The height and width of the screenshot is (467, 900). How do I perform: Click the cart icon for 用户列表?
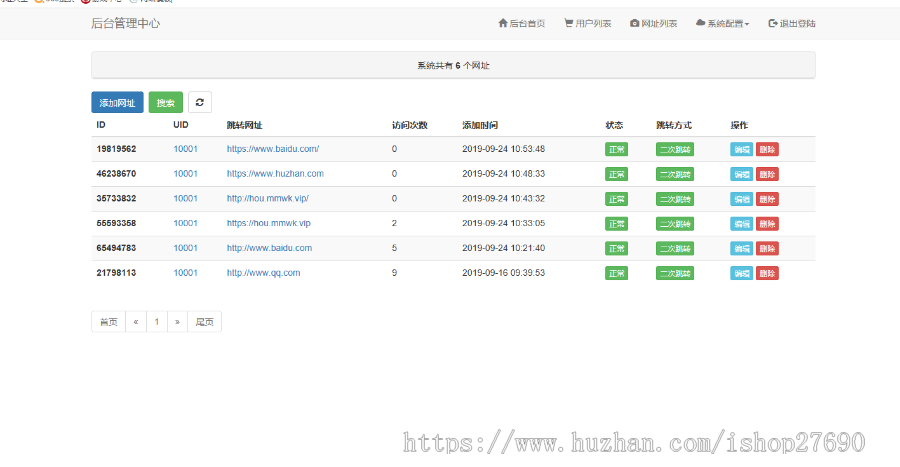tap(568, 23)
